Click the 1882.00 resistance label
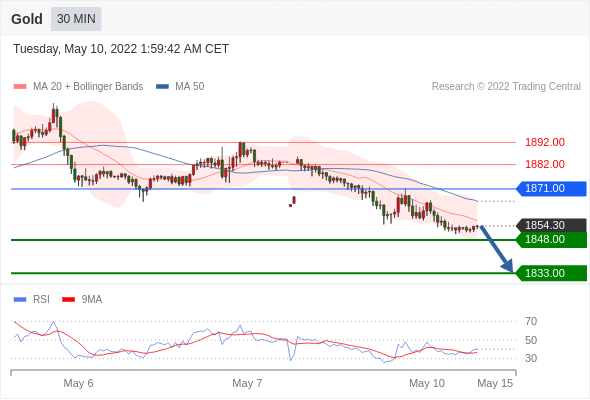 [x=545, y=164]
